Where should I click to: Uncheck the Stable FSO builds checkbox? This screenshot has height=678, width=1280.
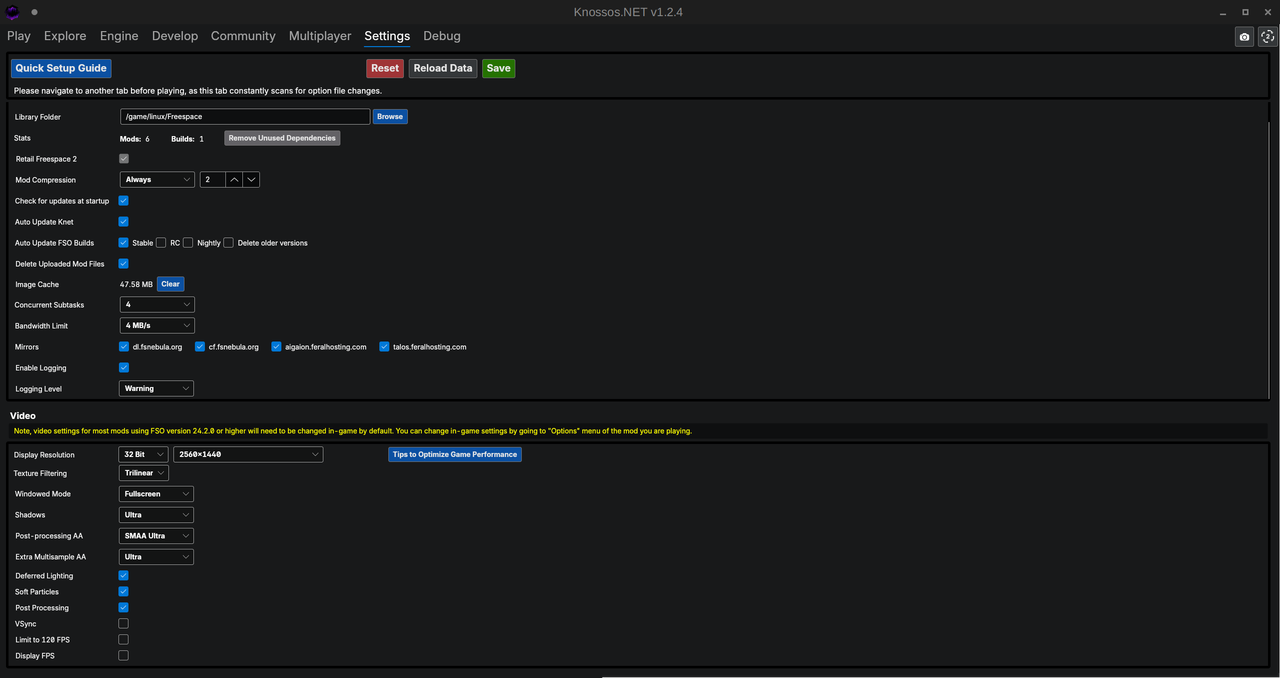[124, 243]
